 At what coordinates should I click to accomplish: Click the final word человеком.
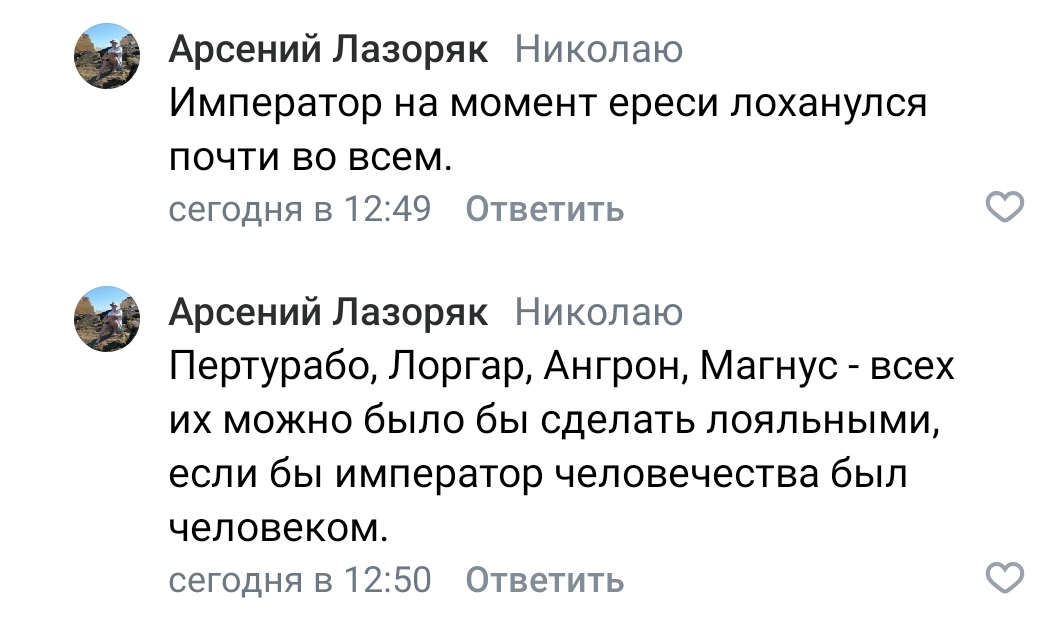(278, 528)
